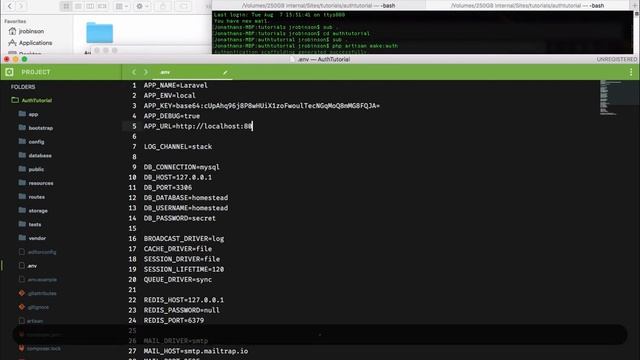Screen dimensions: 640x360
Task: Switch Finder to list view
Action: (x=78, y=6)
